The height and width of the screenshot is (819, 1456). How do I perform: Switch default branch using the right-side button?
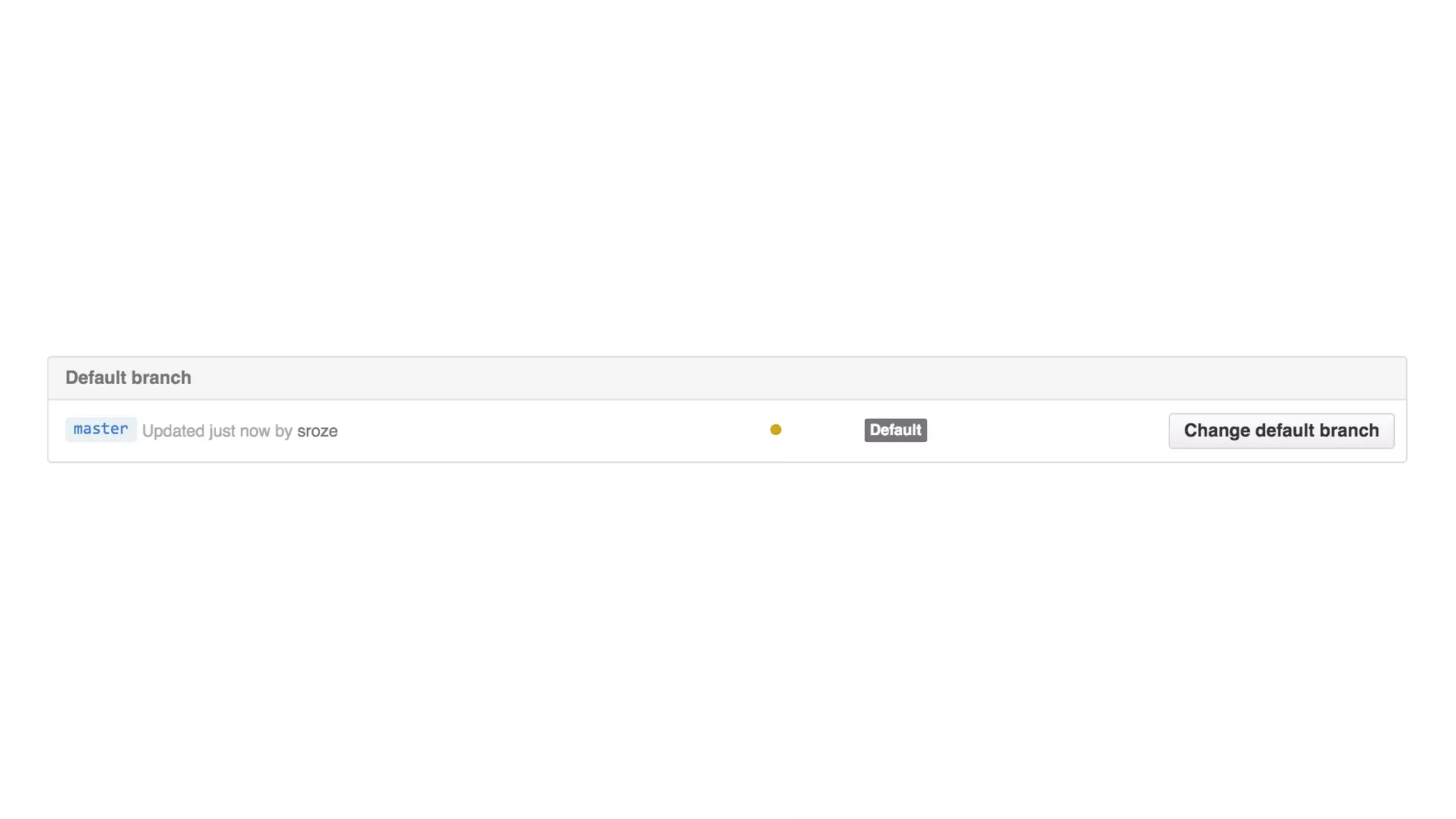pos(1281,431)
